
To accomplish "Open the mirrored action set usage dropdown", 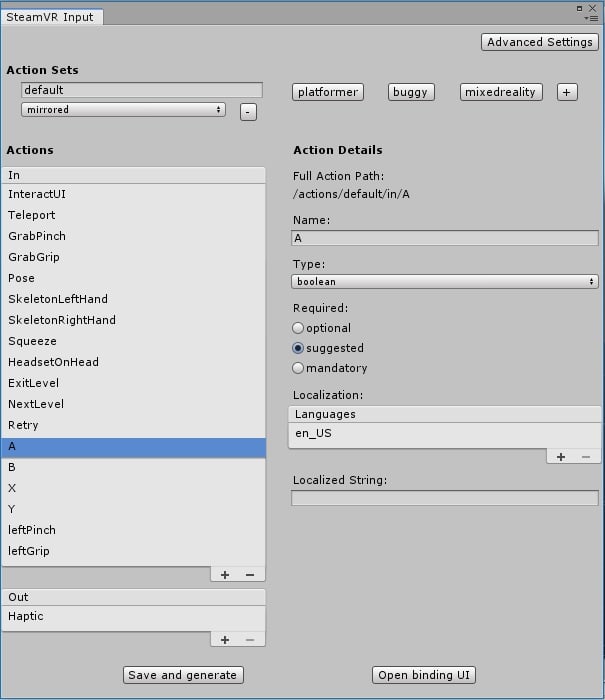I will pyautogui.click(x=123, y=110).
